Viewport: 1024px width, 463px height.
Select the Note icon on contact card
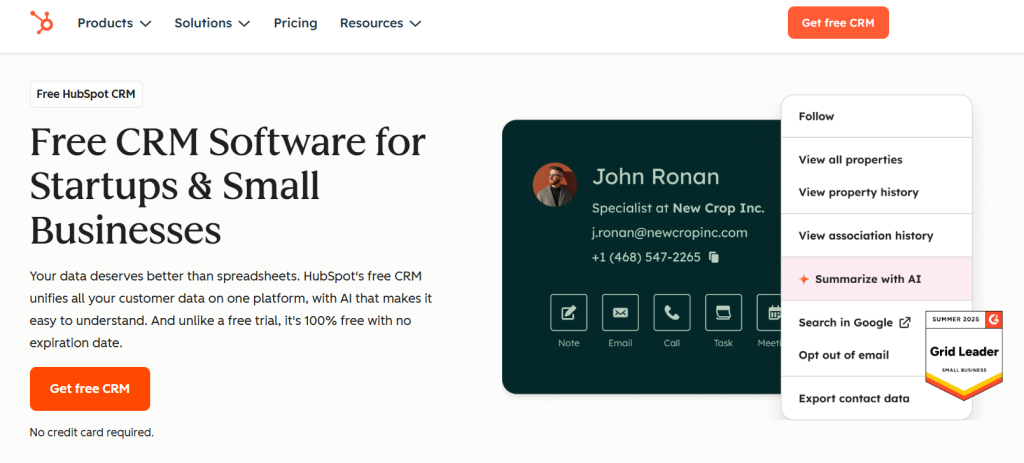(568, 312)
